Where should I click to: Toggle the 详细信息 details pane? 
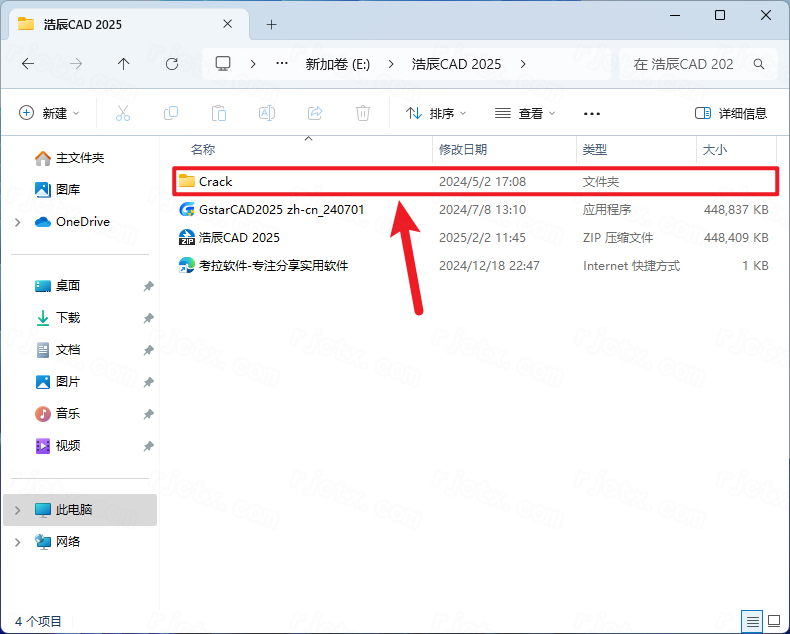(x=731, y=114)
